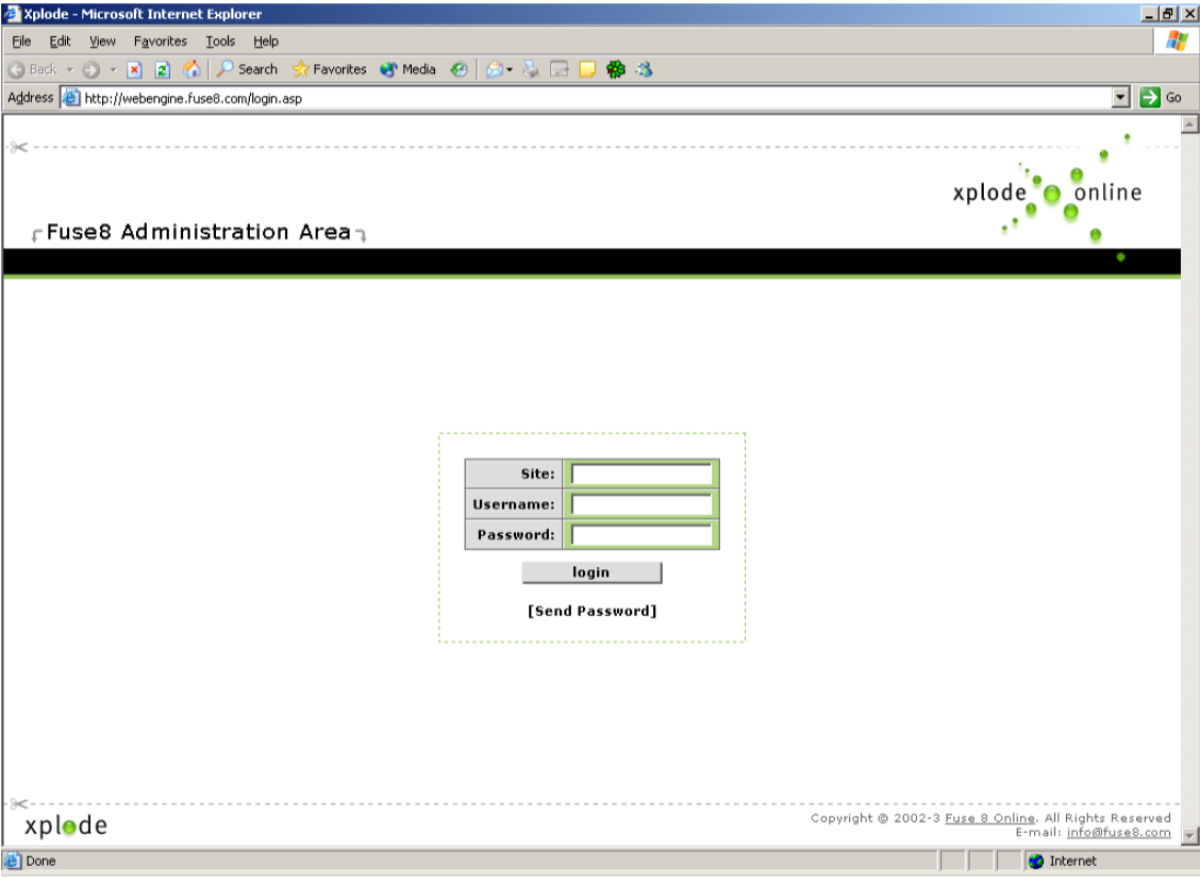1200x879 pixels.
Task: Click the Back navigation button
Action: tap(33, 69)
